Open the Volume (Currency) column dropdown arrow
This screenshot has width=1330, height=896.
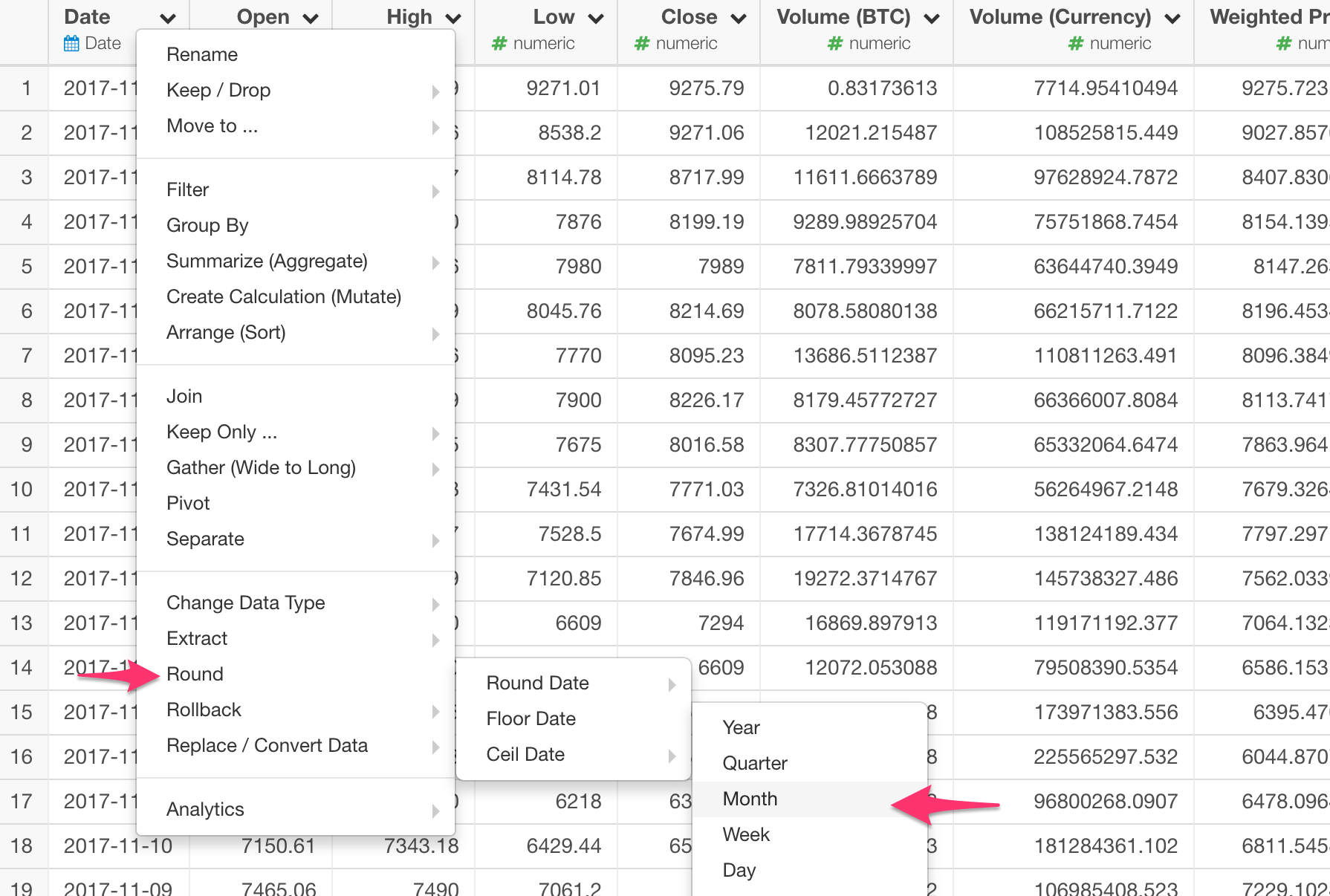pyautogui.click(x=1172, y=19)
